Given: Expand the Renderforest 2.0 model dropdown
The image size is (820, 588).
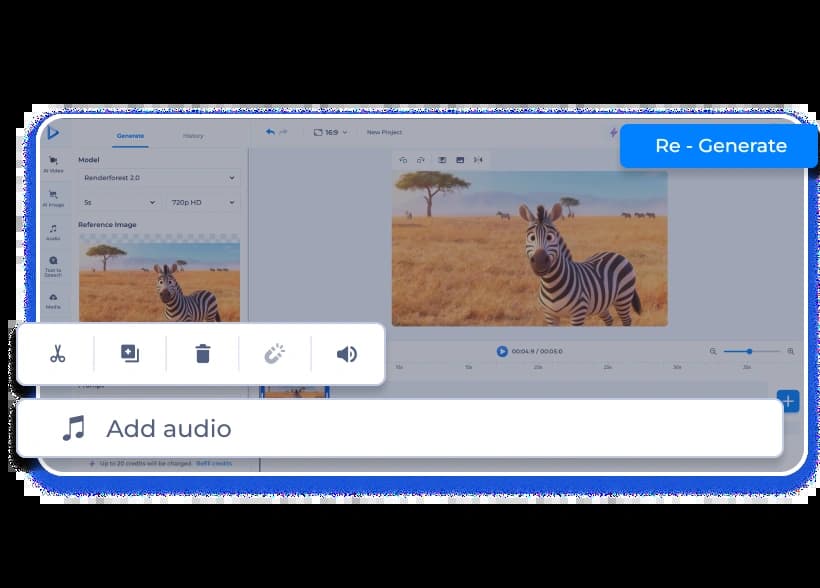Looking at the screenshot, I should point(159,178).
